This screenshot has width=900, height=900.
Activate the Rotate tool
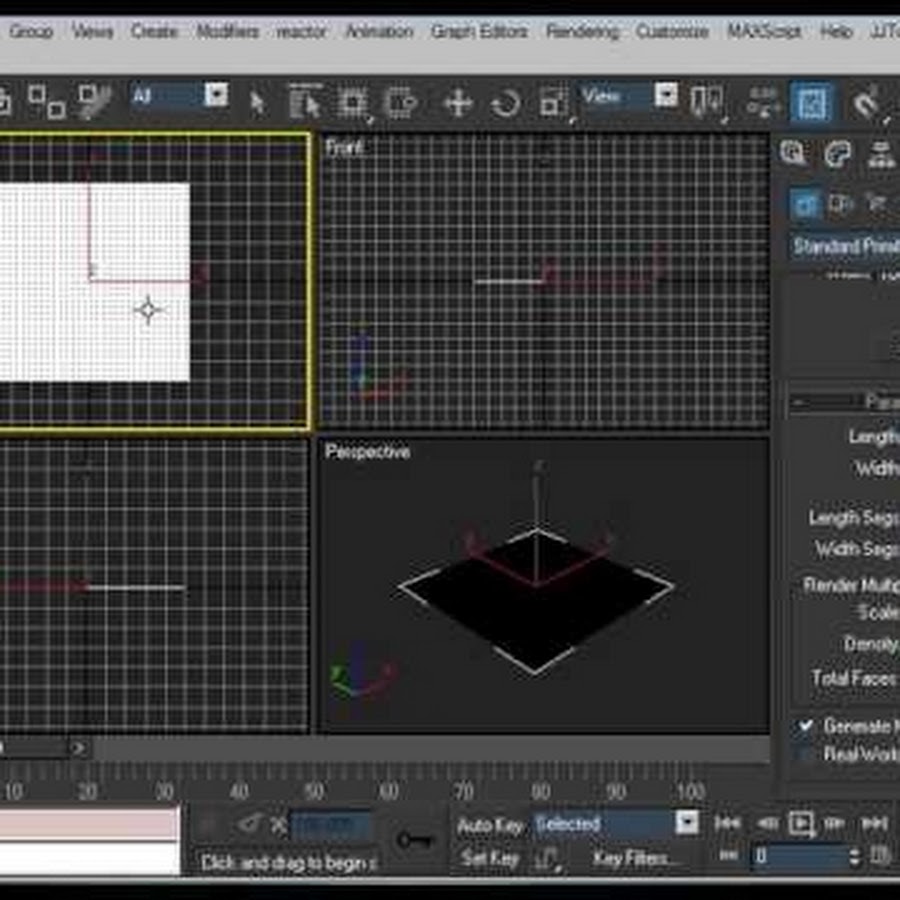pos(506,103)
